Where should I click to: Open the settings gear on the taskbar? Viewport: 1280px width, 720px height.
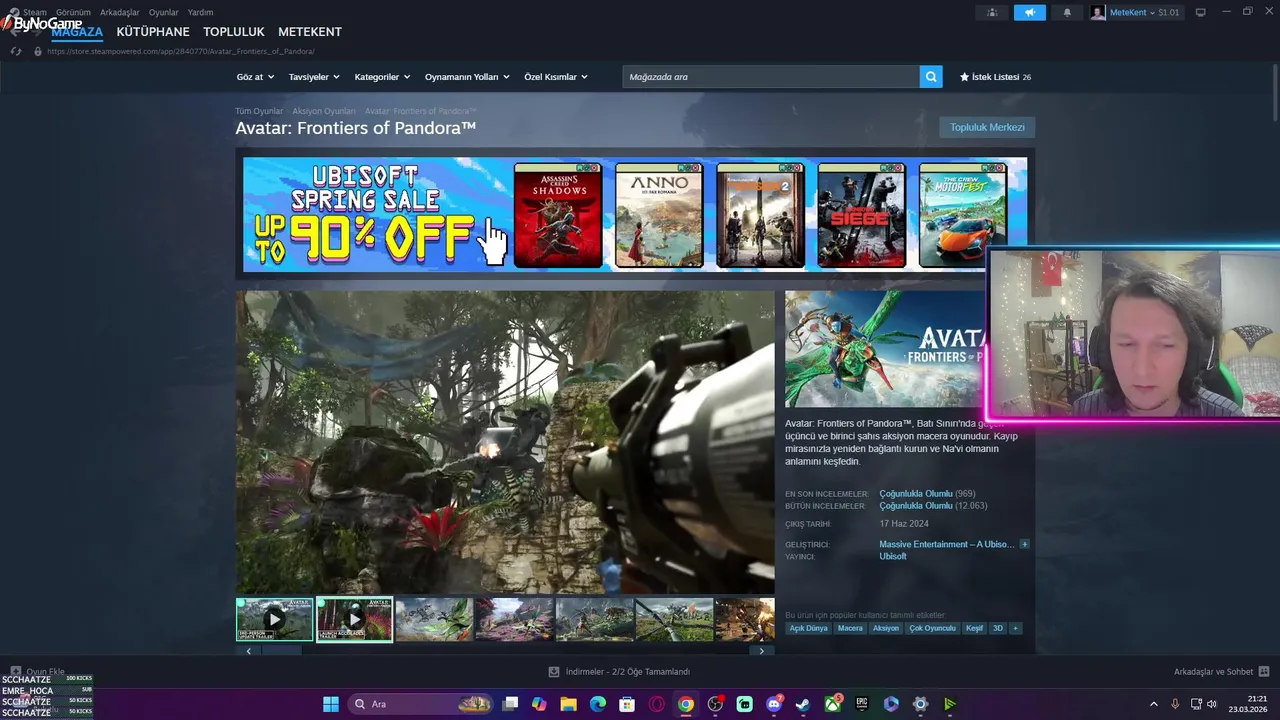click(921, 704)
